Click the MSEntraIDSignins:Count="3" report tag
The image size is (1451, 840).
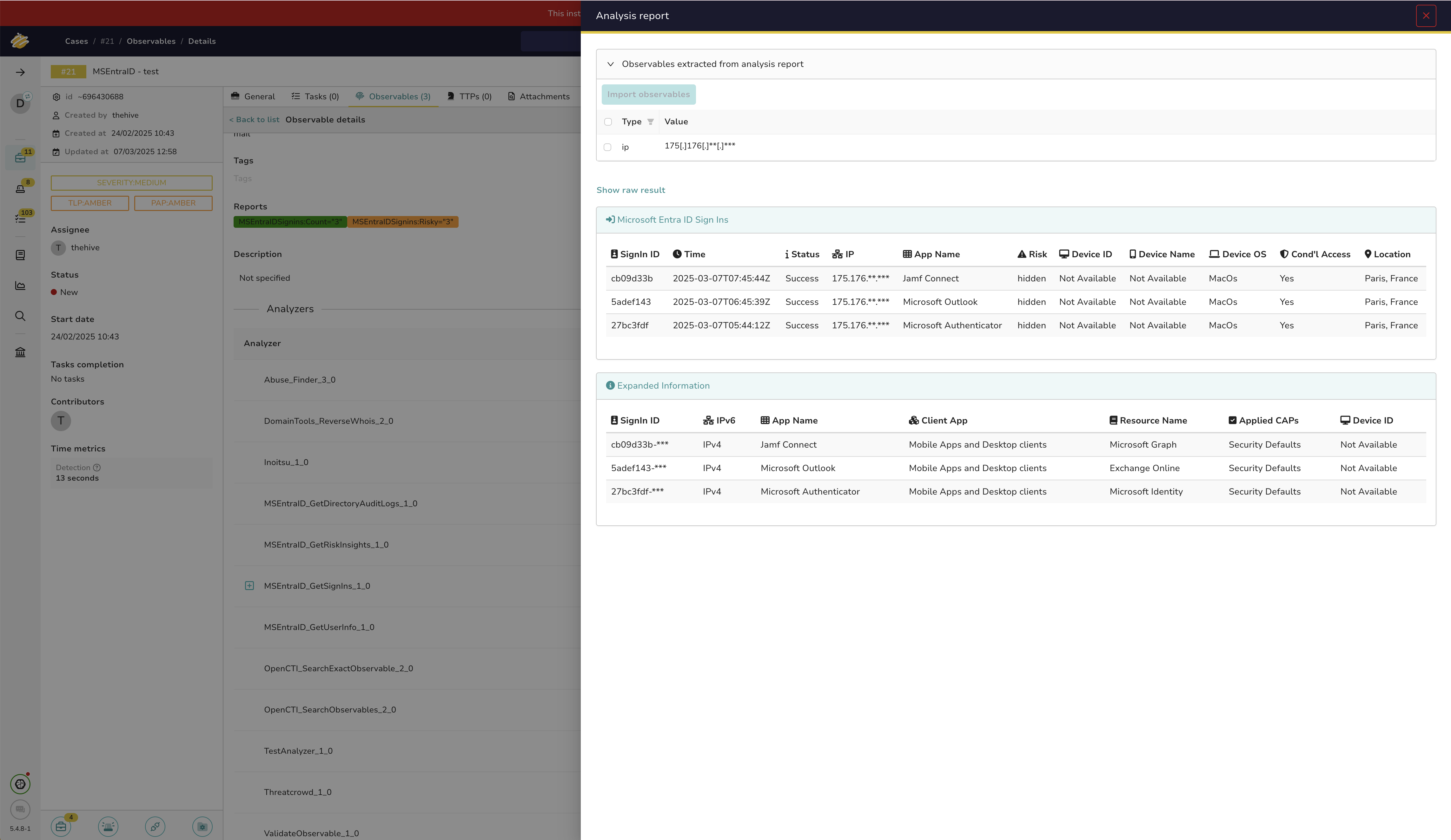(290, 222)
